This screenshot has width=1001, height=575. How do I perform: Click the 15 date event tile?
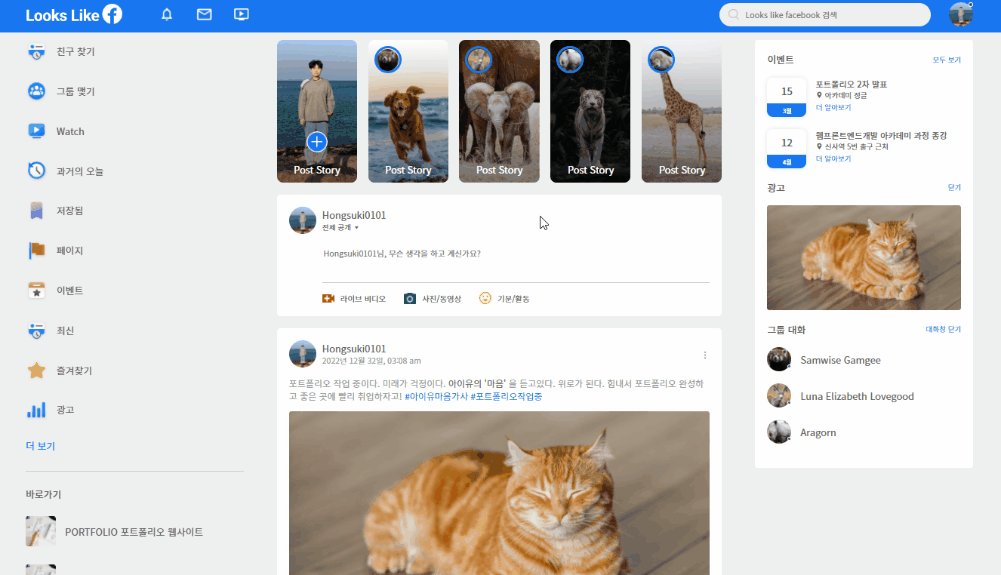pyautogui.click(x=786, y=97)
